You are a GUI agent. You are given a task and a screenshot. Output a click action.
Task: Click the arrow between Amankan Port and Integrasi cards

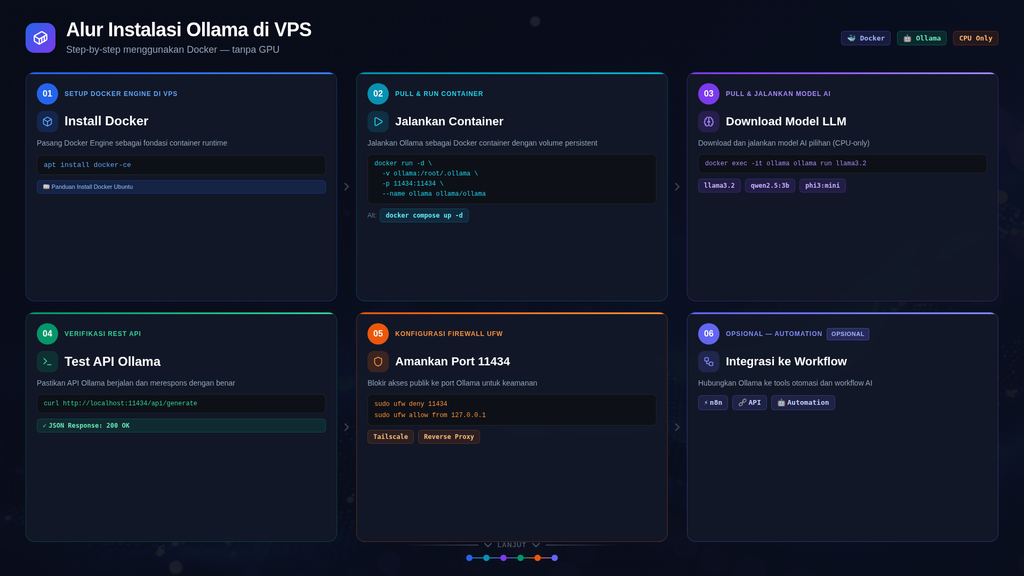pos(677,427)
